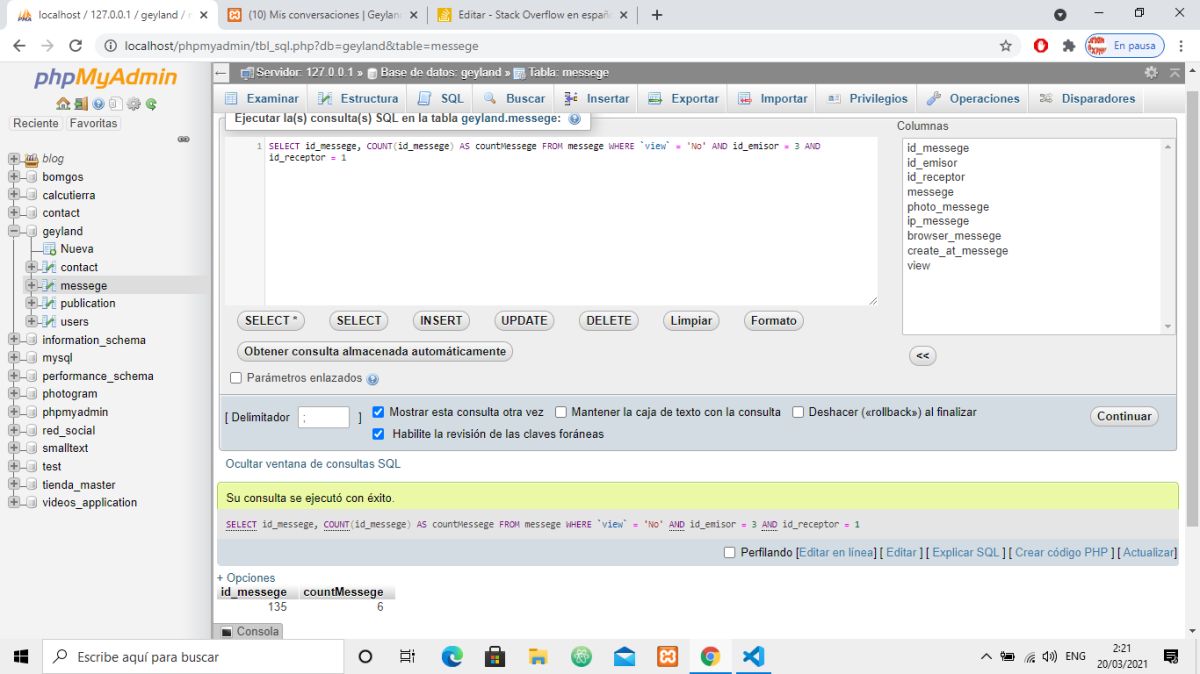The height and width of the screenshot is (674, 1200).
Task: Reload the page in Chrome
Action: coord(75,46)
